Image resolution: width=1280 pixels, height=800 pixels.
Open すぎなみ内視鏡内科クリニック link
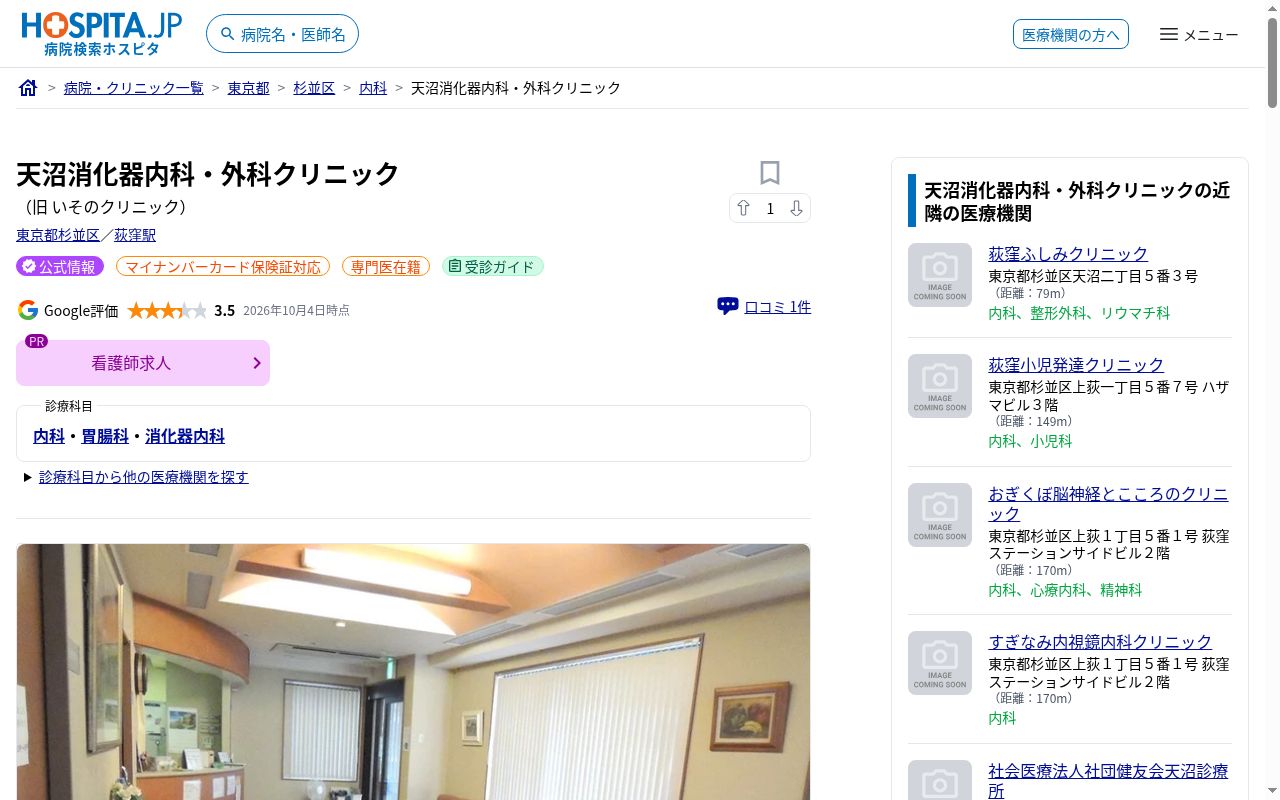click(x=1100, y=642)
